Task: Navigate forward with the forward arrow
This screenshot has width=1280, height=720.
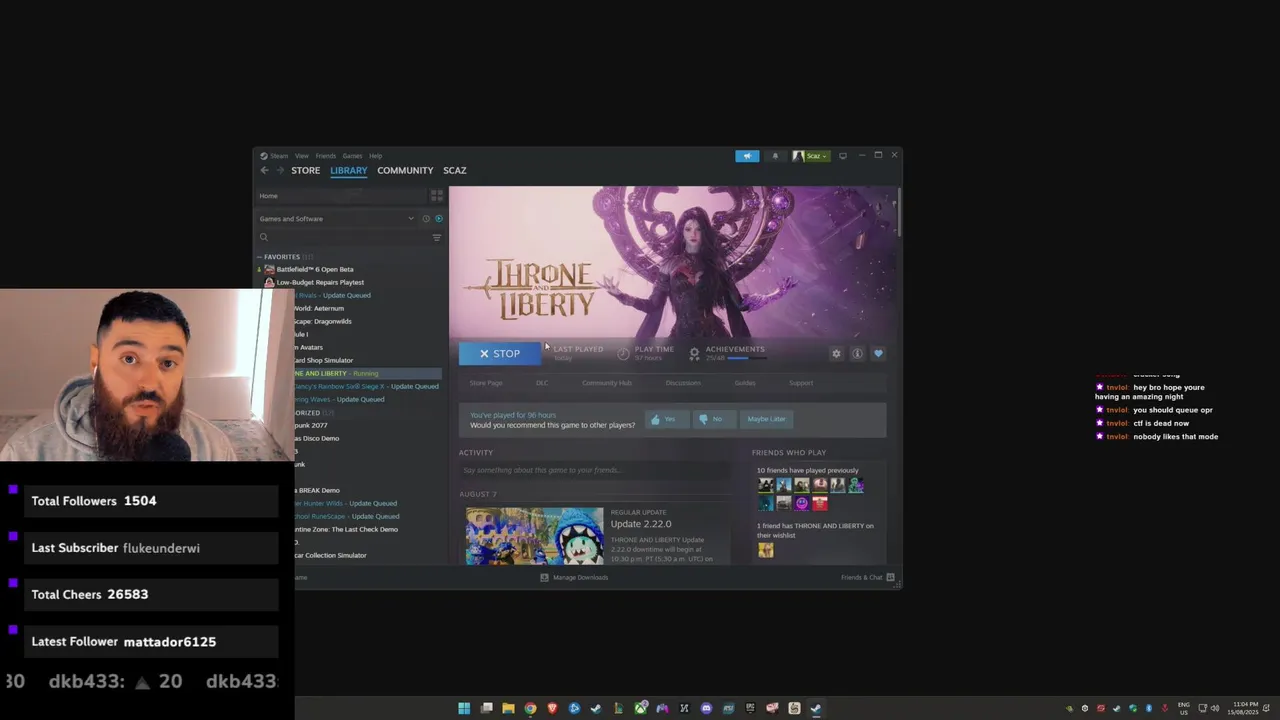Action: (x=279, y=170)
